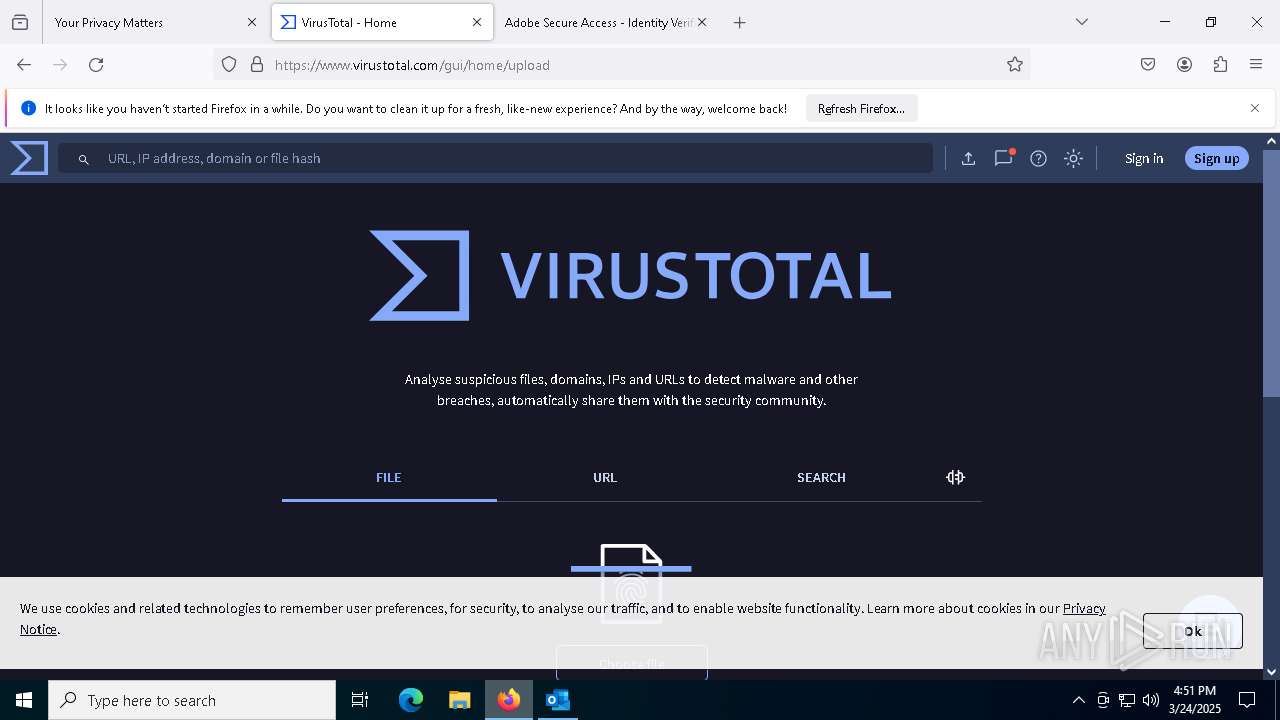Close the 'Your Privacy Matters' tab

(x=252, y=22)
